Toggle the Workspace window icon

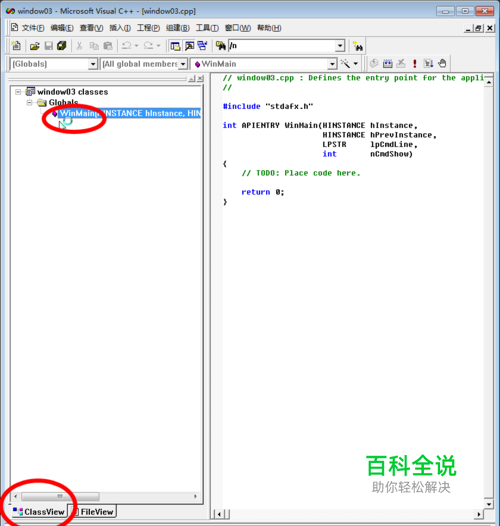(175, 46)
